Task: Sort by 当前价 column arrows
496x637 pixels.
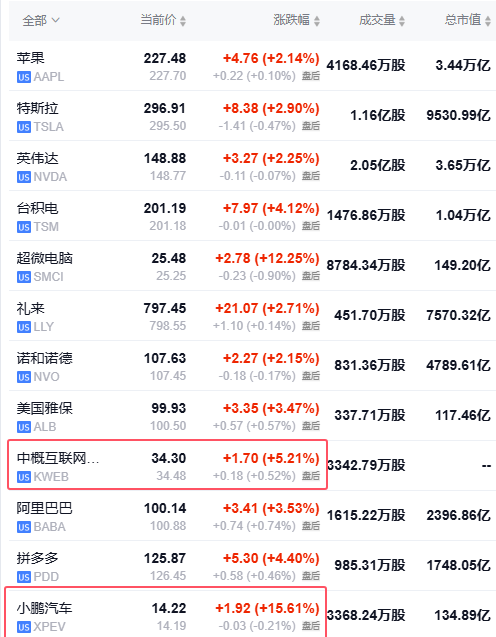Action: click(183, 21)
